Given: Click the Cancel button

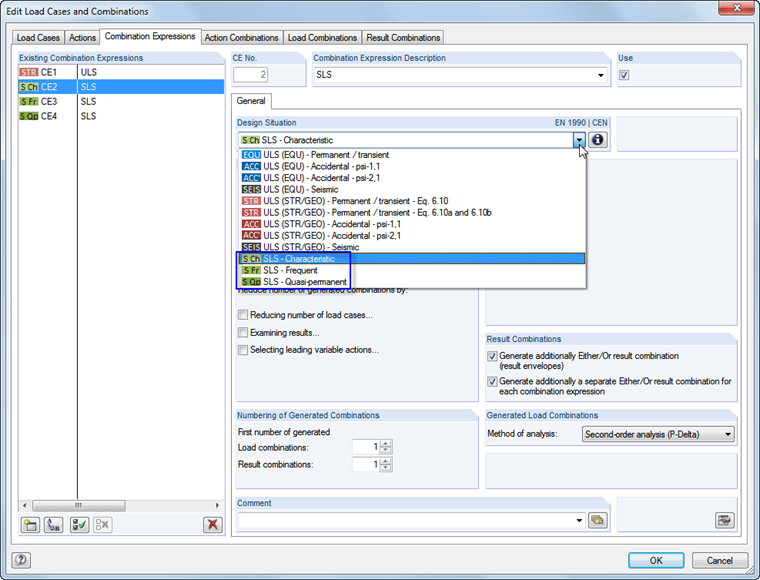Looking at the screenshot, I should click(x=719, y=561).
